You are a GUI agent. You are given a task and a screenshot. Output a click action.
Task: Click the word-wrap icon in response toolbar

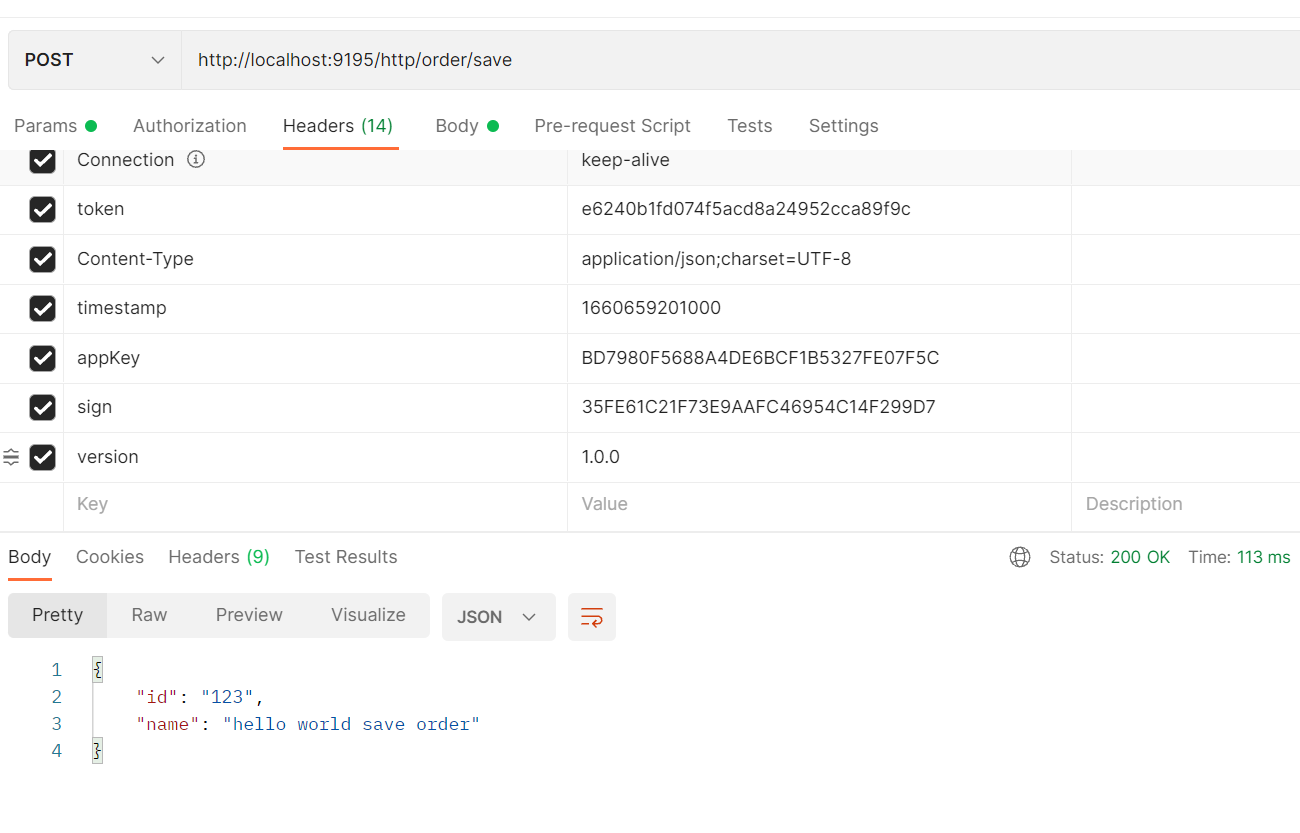click(591, 617)
